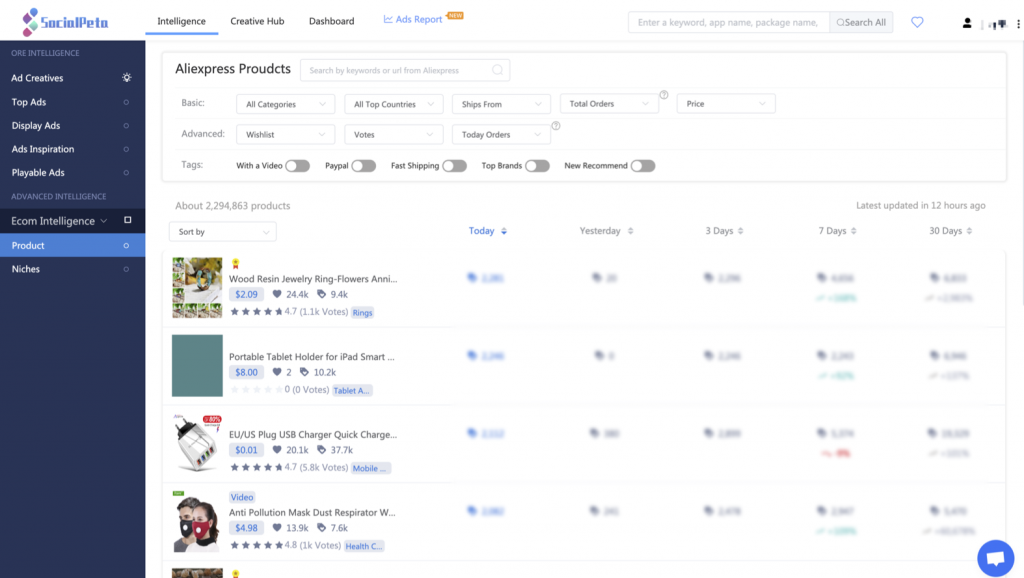Open the All Top Countries dropdown

pos(394,104)
